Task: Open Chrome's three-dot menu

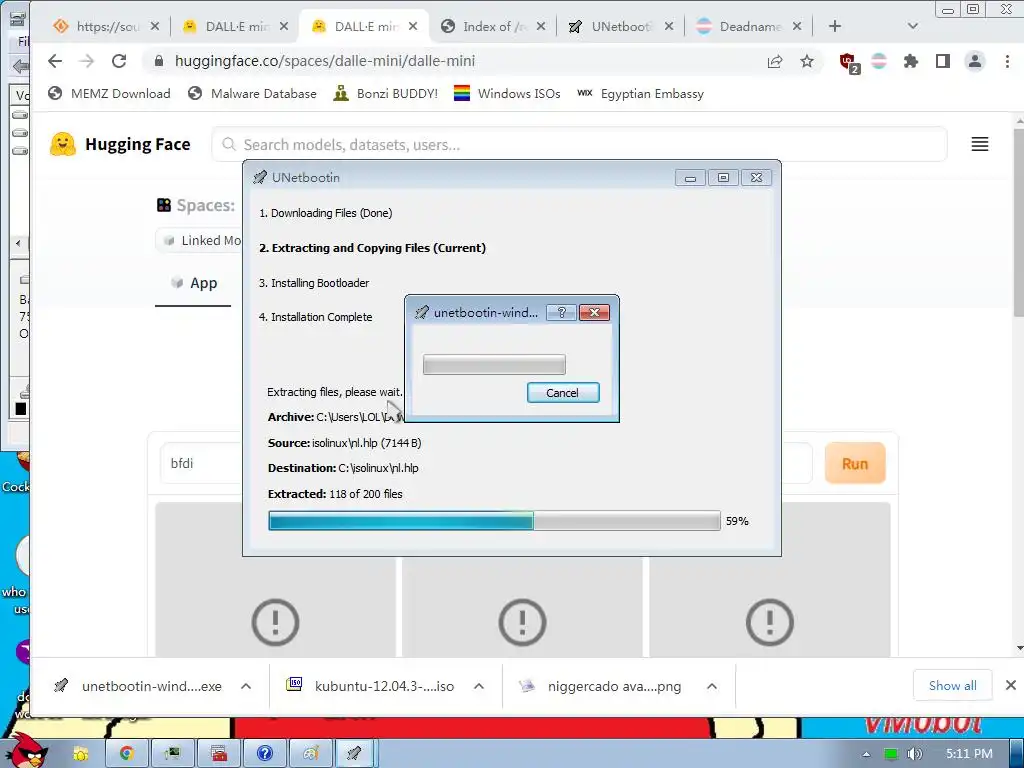Action: pos(1007,61)
